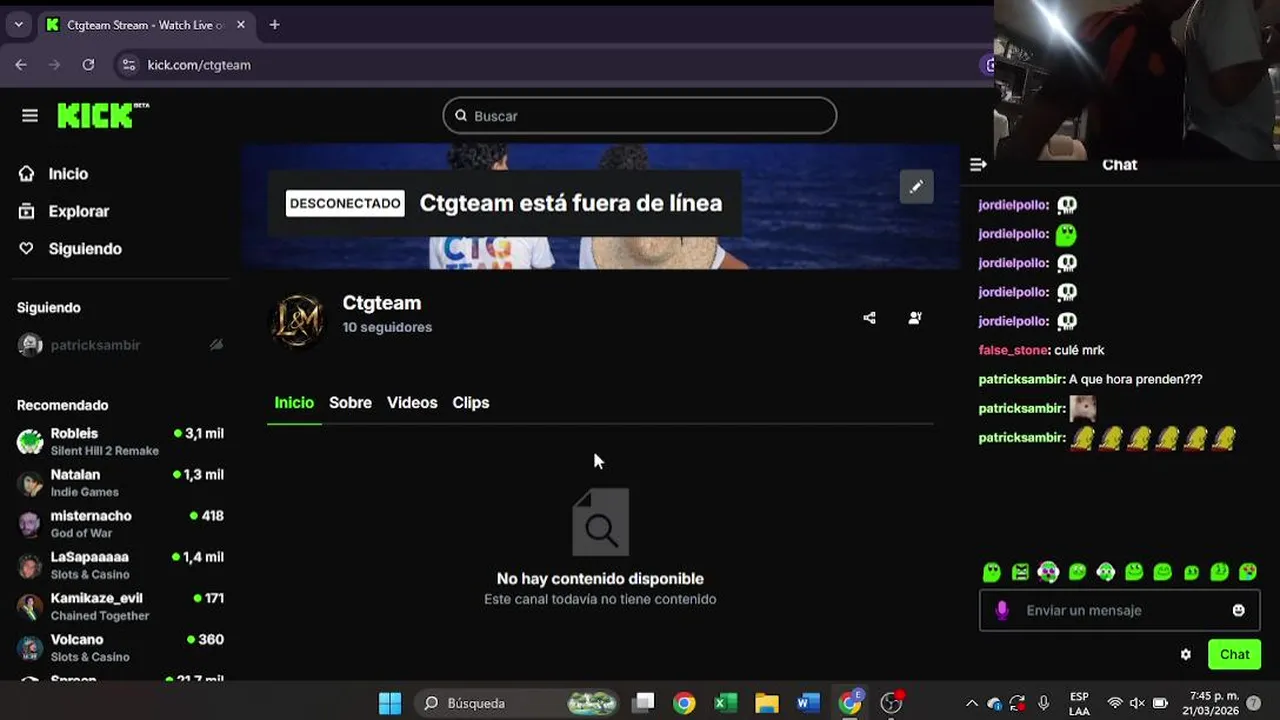Viewport: 1280px width, 720px height.
Task: Open Natalan recommended channel
Action: 120,483
